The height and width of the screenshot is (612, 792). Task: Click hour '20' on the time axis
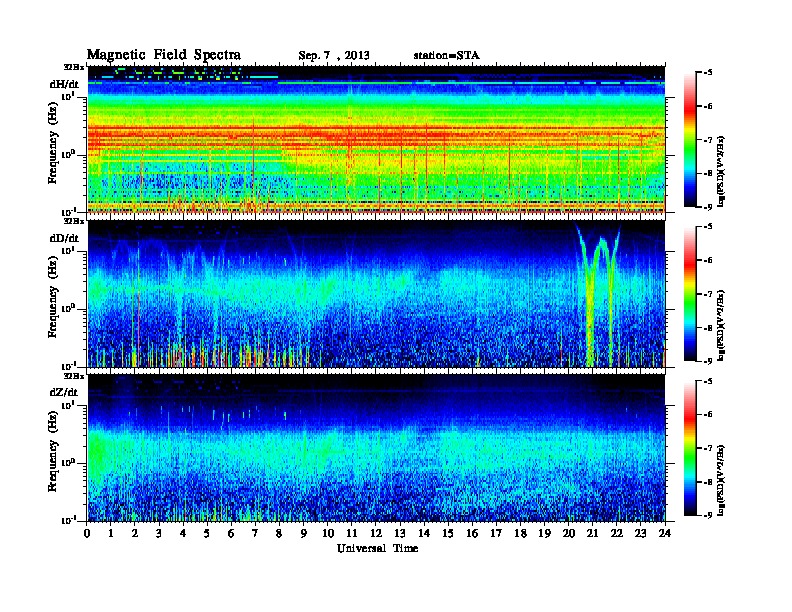[x=568, y=533]
